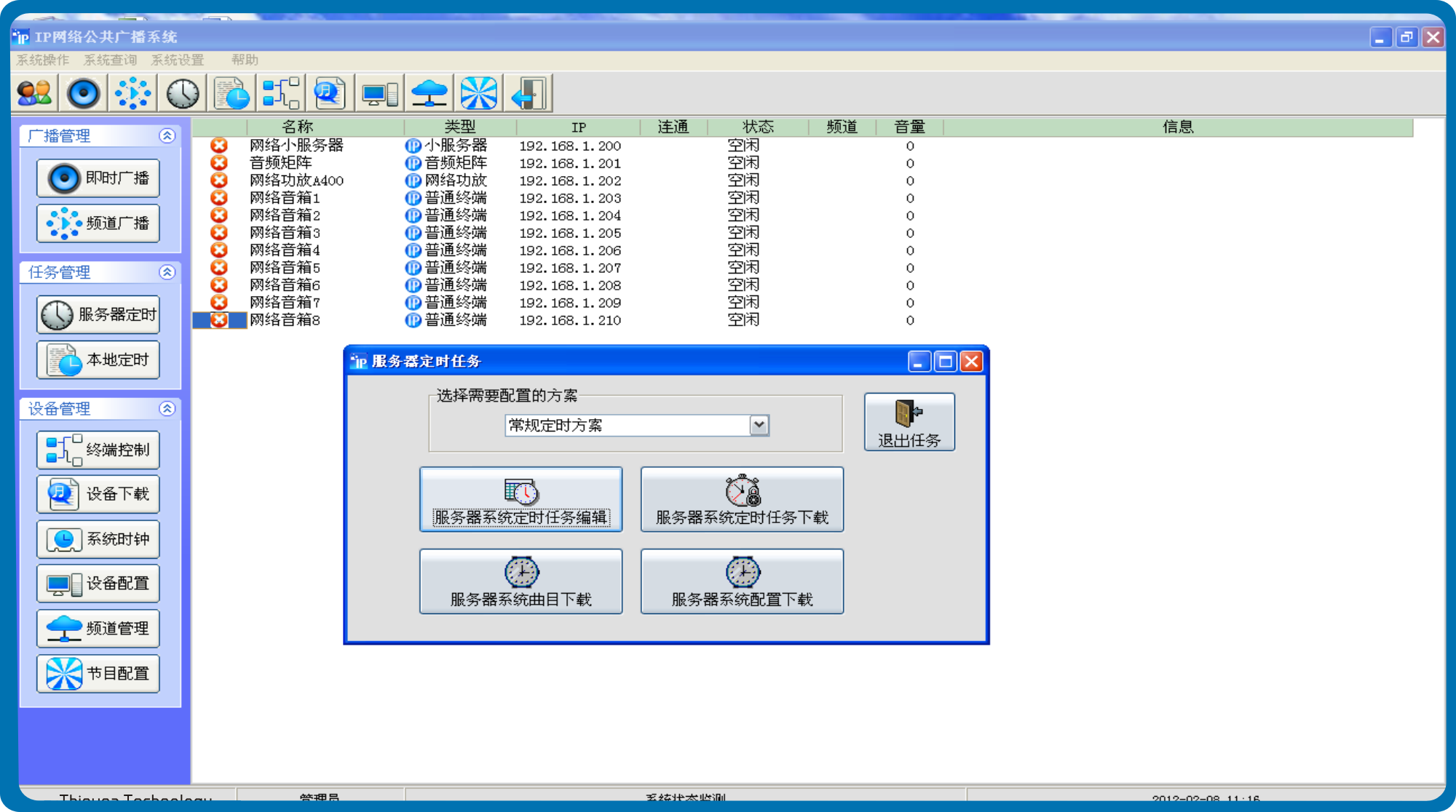The height and width of the screenshot is (812, 1456).
Task: Collapse the 任务管理 panel
Action: click(167, 272)
